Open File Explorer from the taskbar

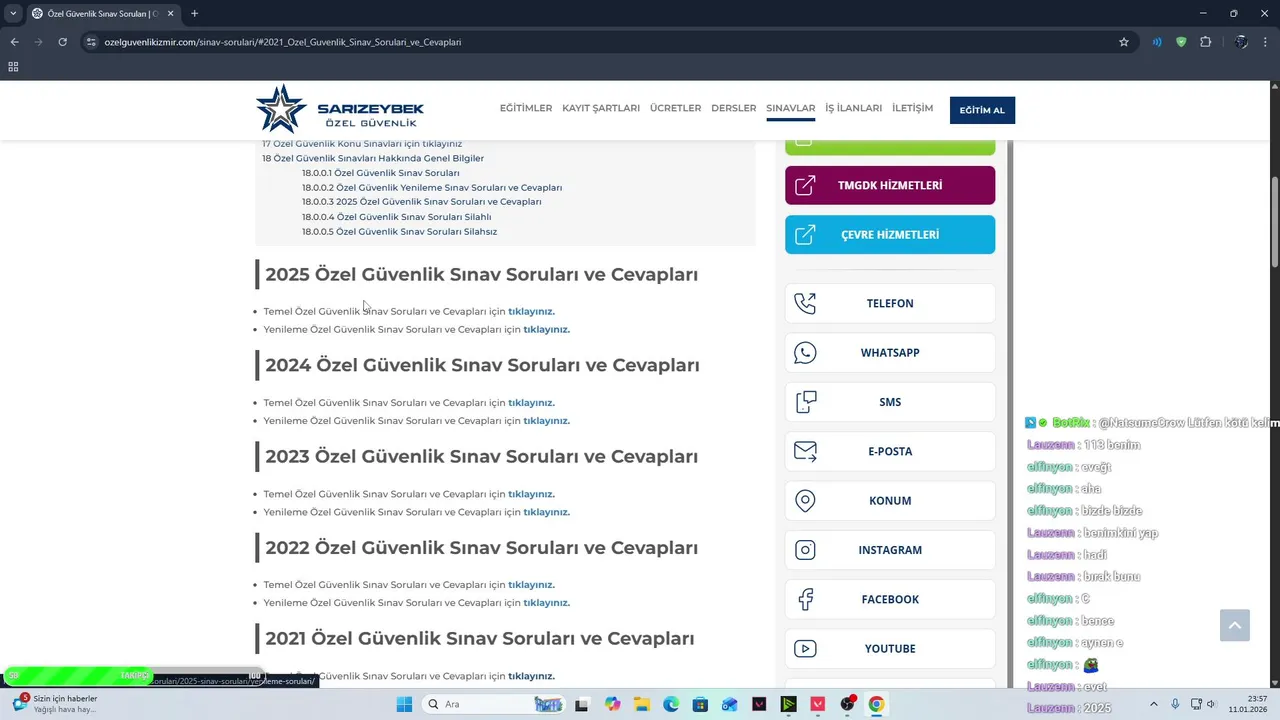coord(641,704)
